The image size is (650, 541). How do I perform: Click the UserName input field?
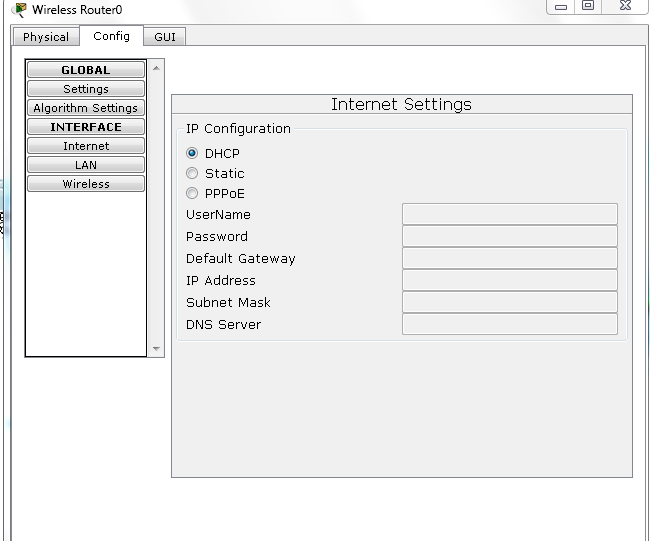(509, 214)
